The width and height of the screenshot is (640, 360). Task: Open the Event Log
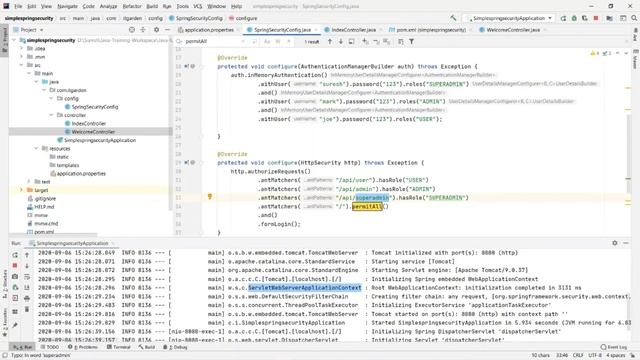[614, 347]
